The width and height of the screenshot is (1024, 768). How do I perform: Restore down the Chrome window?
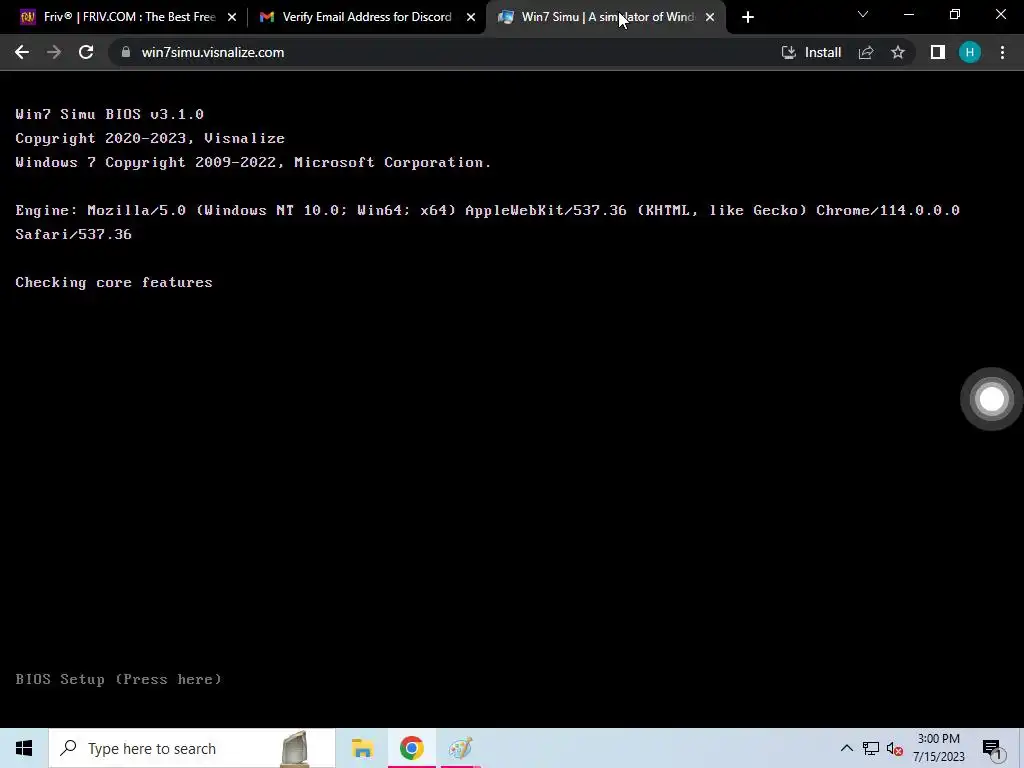point(955,14)
